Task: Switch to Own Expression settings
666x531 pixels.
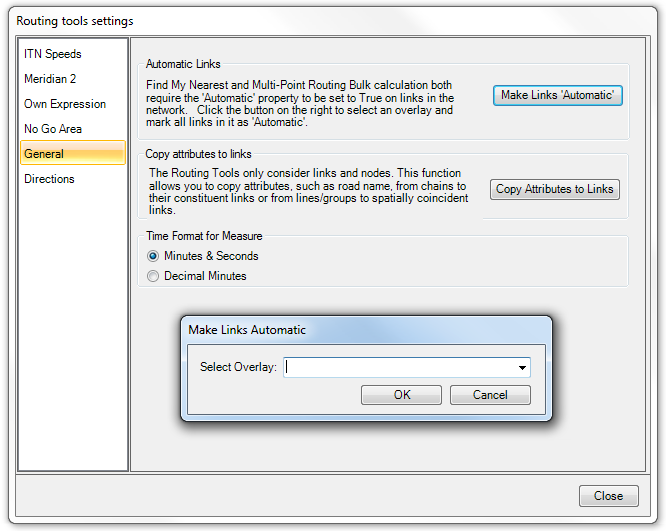Action: click(x=65, y=104)
